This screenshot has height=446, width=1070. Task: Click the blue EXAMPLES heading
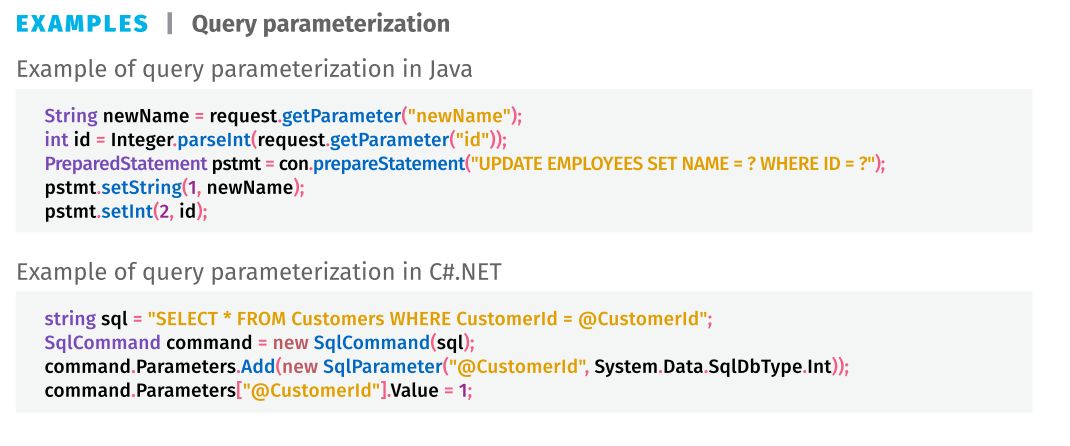coord(83,24)
